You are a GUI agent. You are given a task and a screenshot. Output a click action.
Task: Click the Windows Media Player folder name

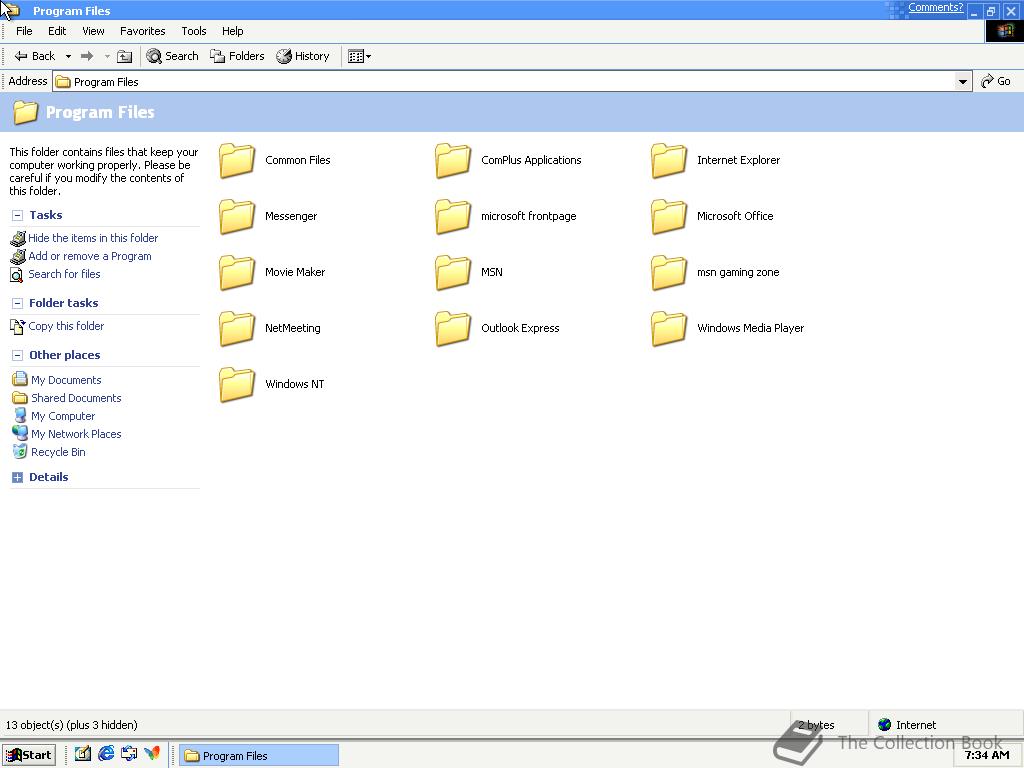pyautogui.click(x=750, y=328)
